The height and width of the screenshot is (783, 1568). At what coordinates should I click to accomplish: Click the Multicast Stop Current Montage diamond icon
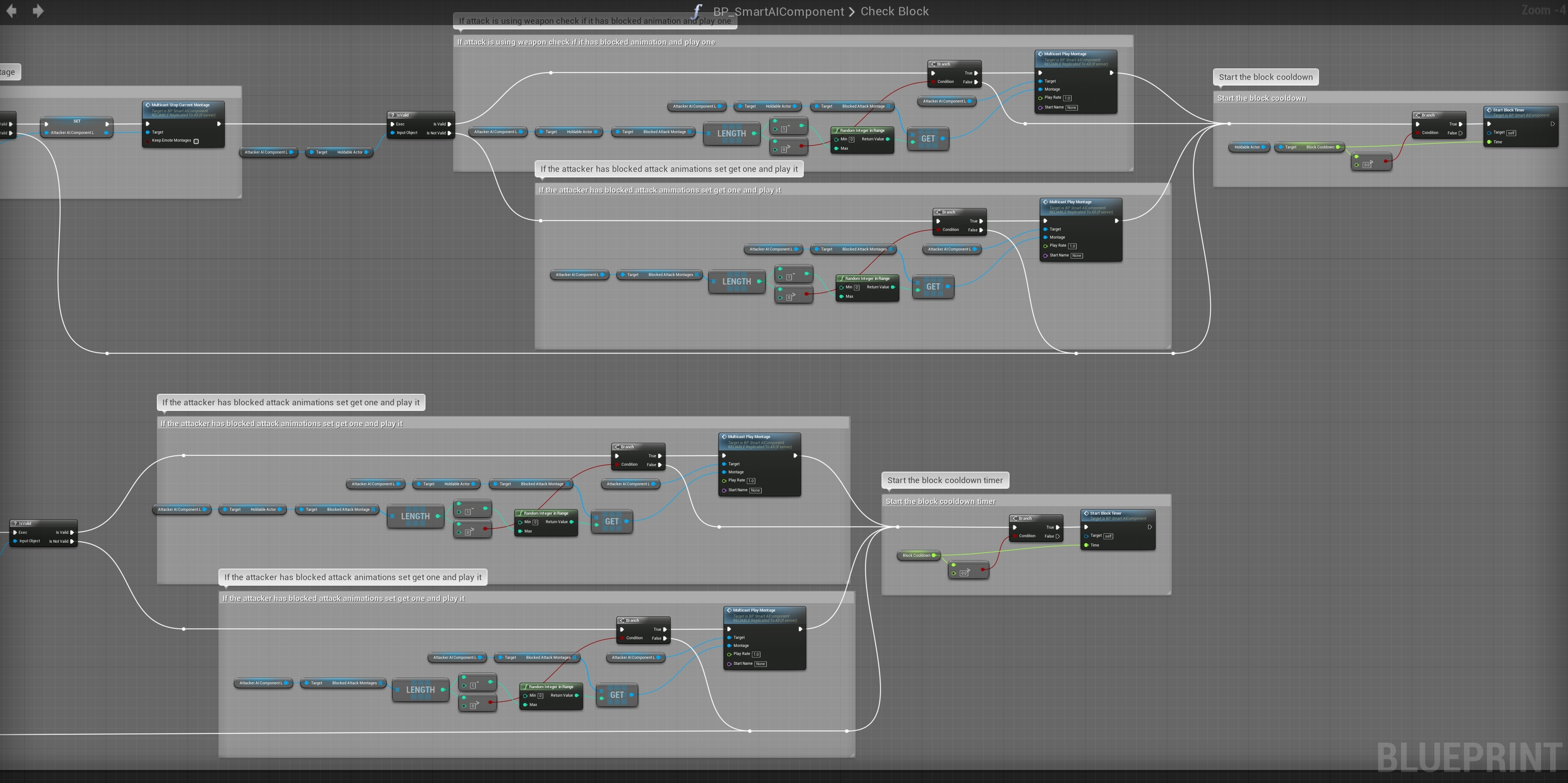point(147,105)
